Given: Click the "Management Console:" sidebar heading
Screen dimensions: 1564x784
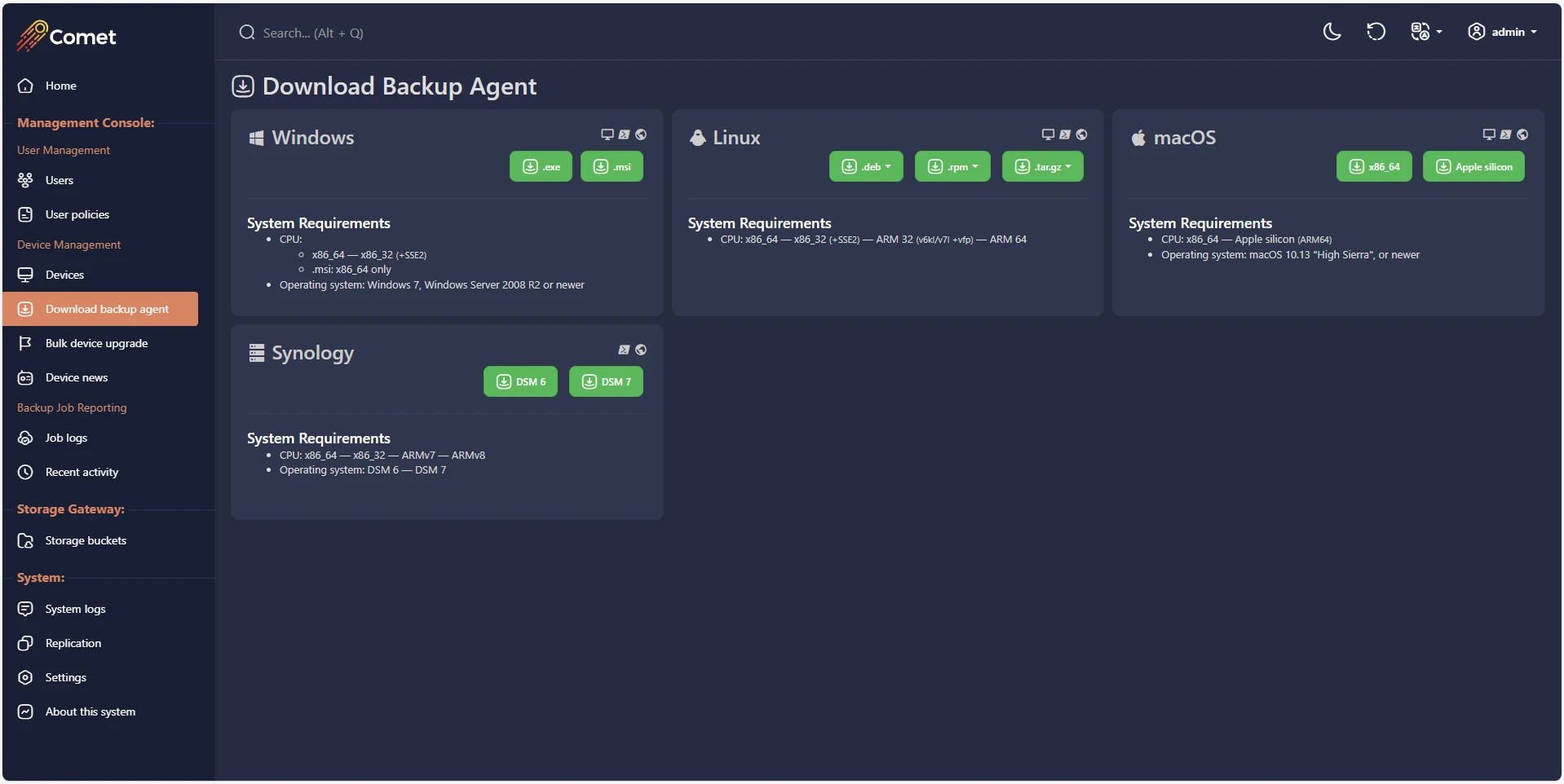Looking at the screenshot, I should pyautogui.click(x=86, y=123).
